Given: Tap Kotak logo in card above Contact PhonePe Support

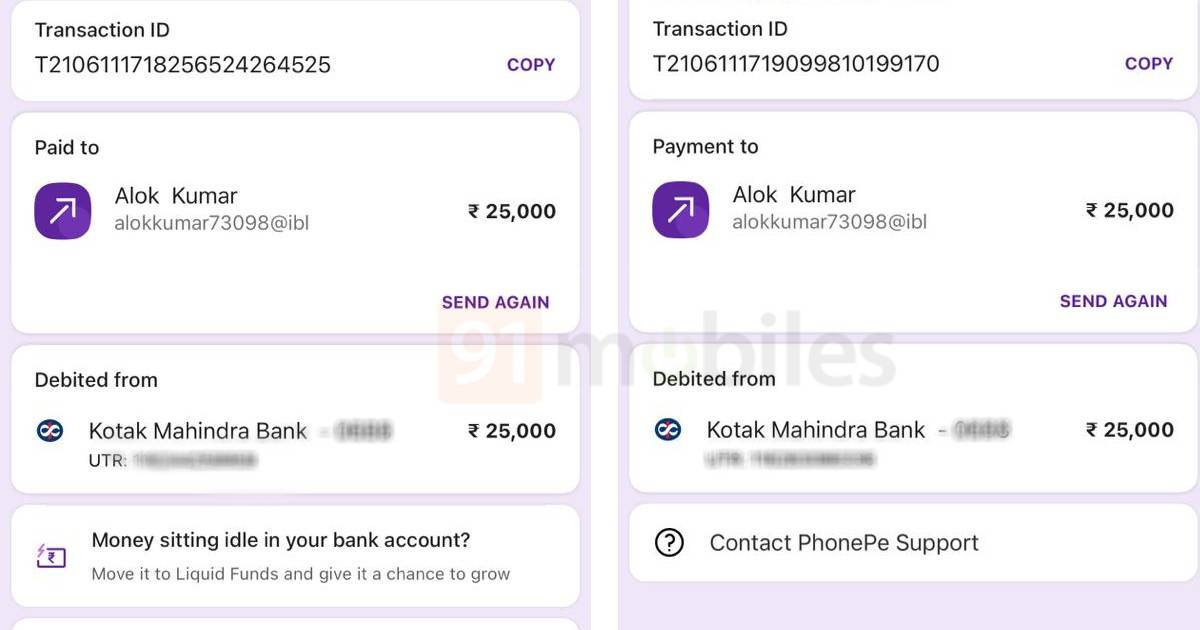Looking at the screenshot, I should (667, 430).
